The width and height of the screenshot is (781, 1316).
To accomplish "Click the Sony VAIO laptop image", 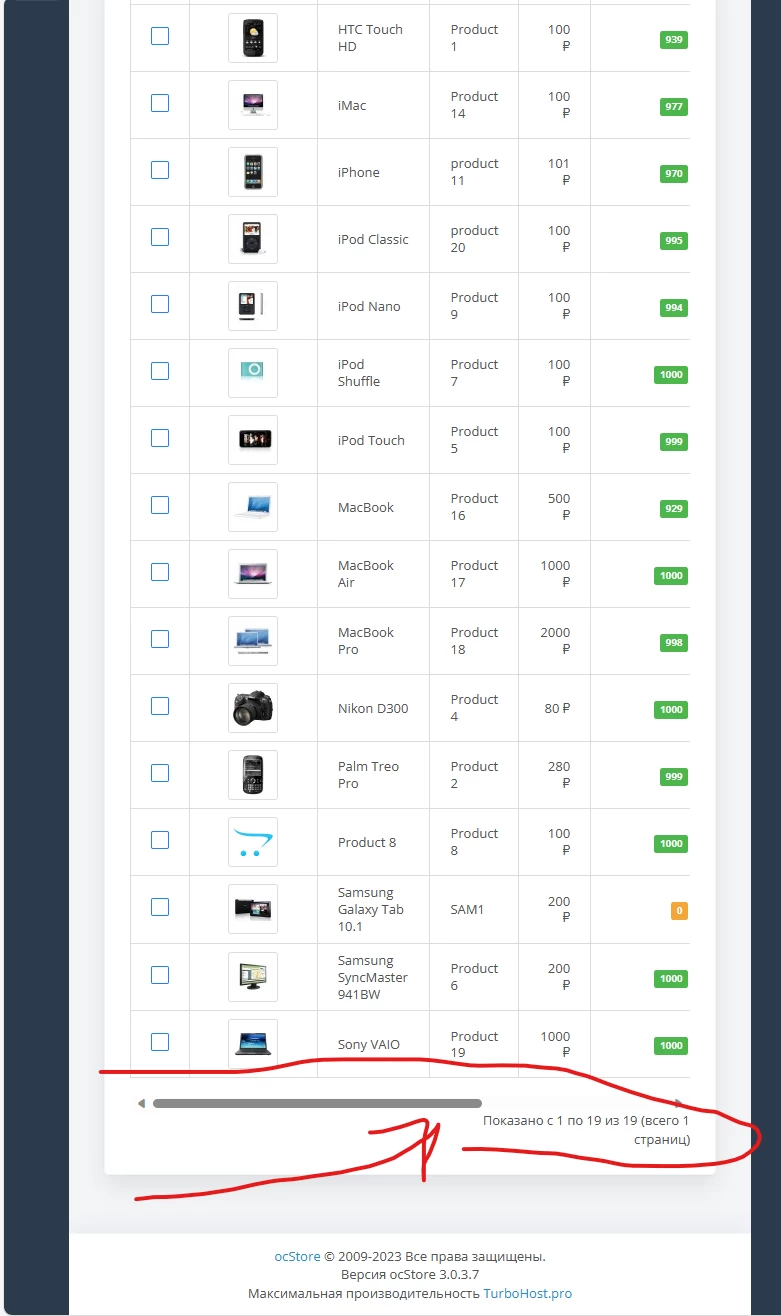I will click(x=253, y=1044).
